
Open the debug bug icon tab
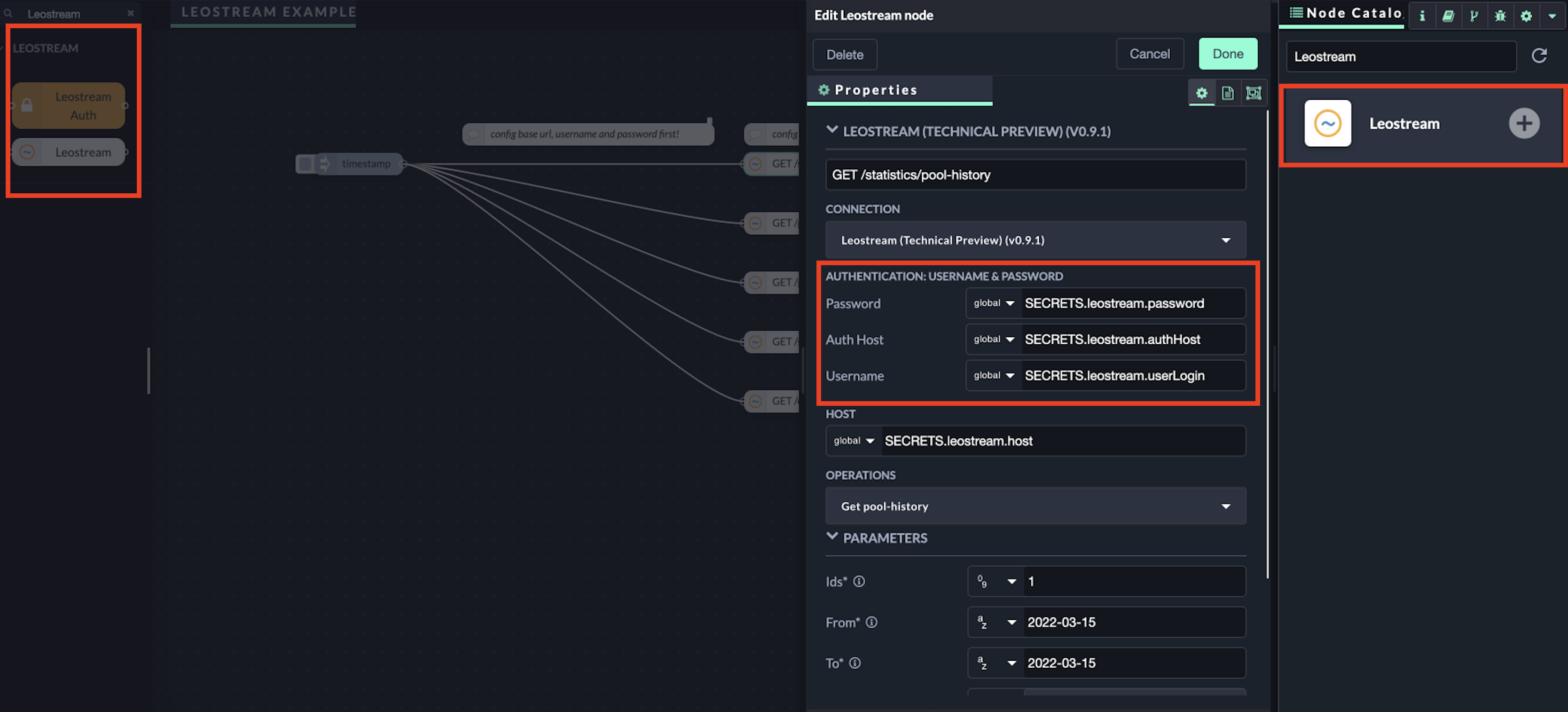coord(1500,16)
